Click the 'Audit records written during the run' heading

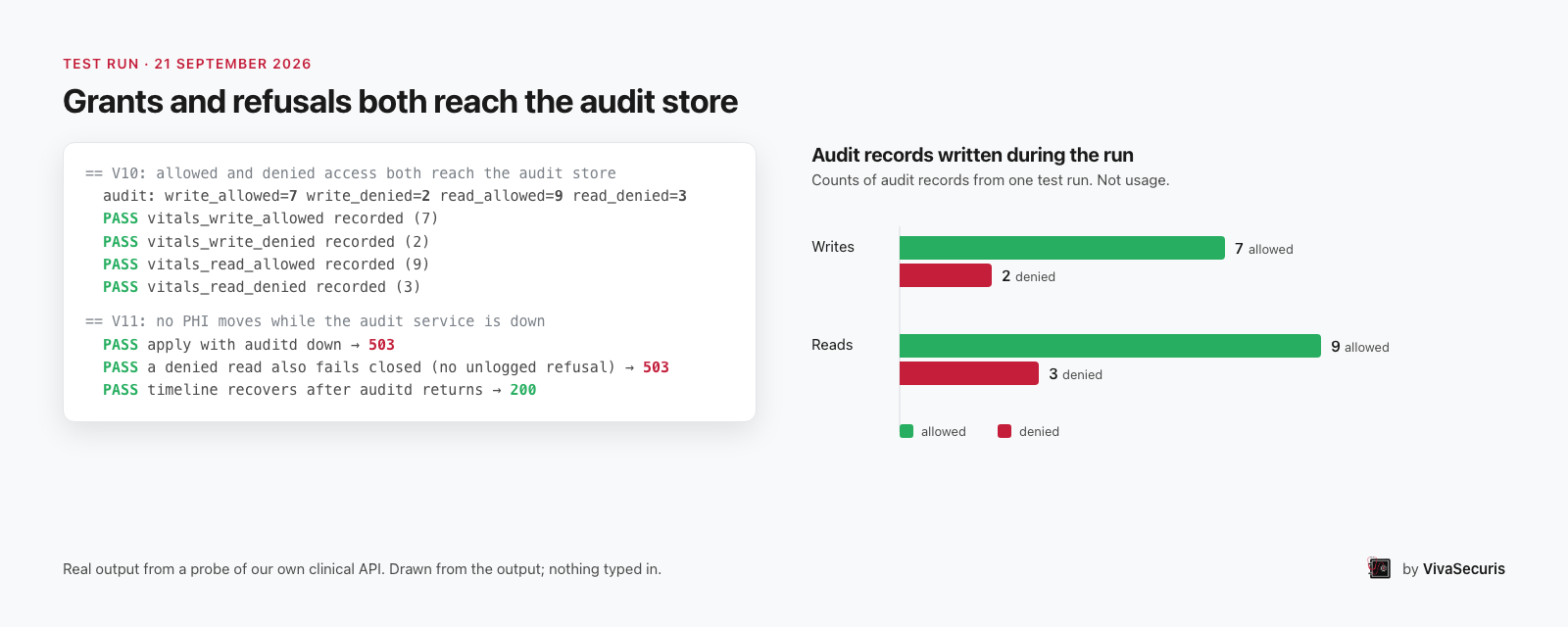[972, 155]
